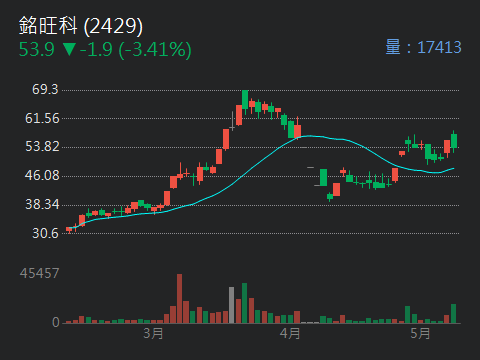Screen dimensions: 480x360
Task: Click the 38.34 price axis label
Action: click(42, 204)
